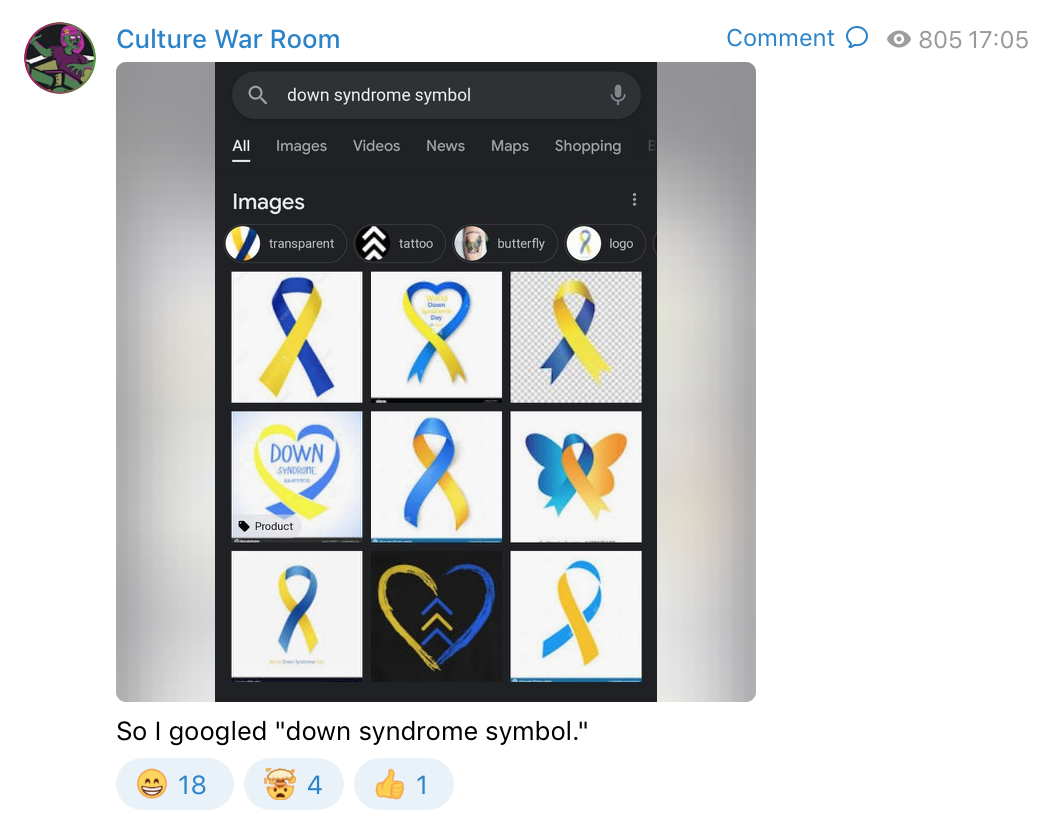Open the Images section three-dot menu
Image resolution: width=1064 pixels, height=826 pixels.
(634, 200)
